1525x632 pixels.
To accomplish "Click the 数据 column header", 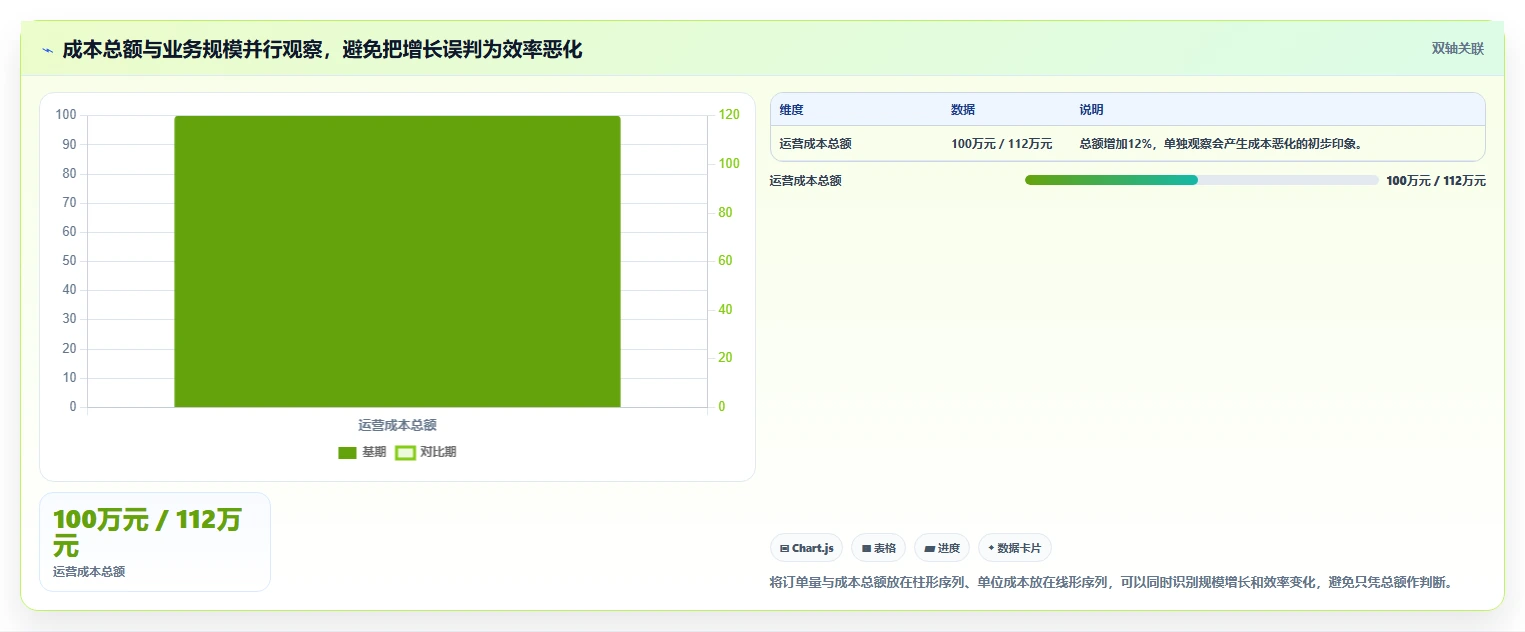I will point(963,110).
